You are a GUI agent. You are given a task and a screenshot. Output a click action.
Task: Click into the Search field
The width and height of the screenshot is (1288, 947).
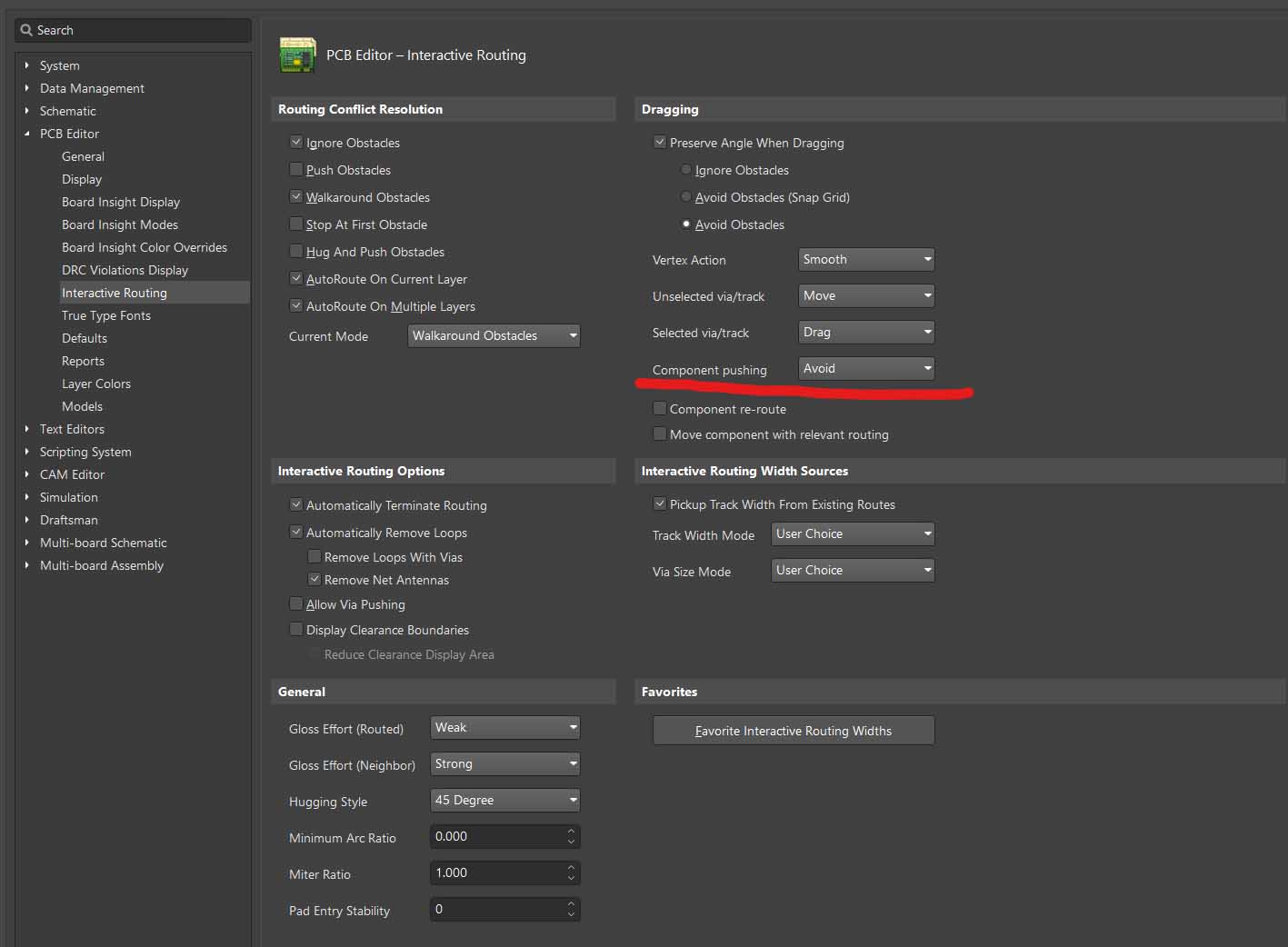point(136,30)
